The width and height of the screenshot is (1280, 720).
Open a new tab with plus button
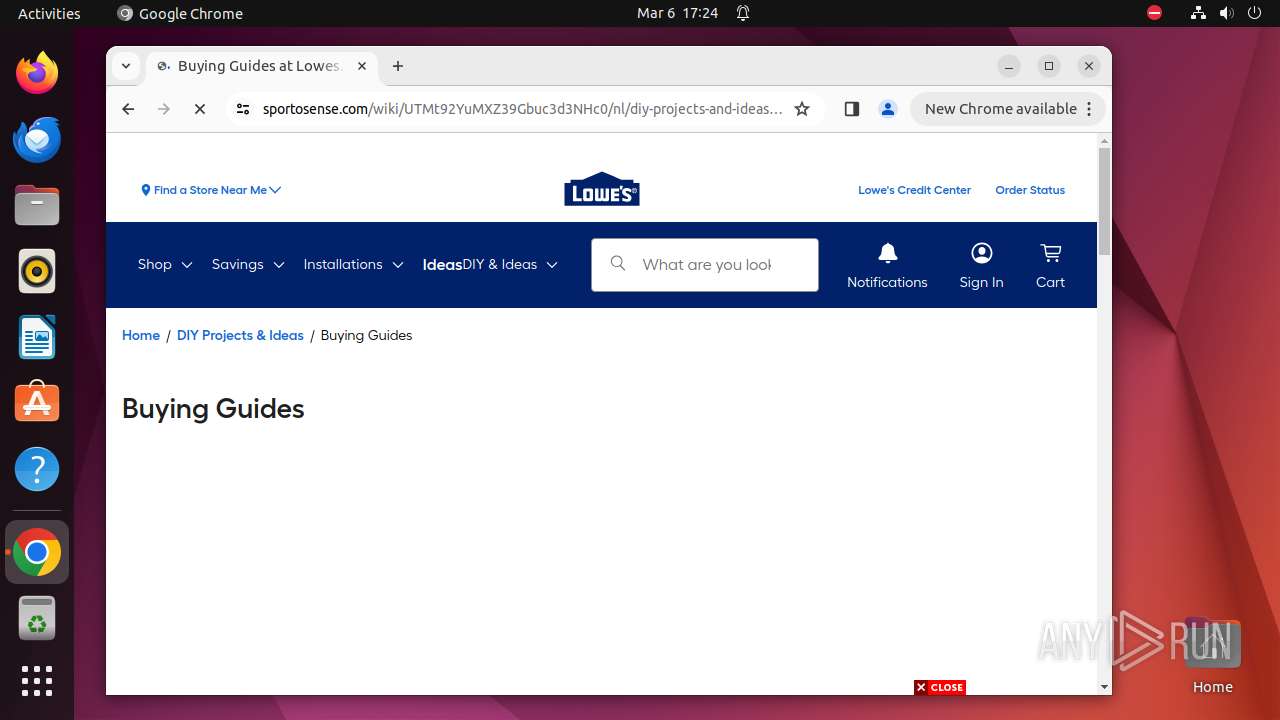(x=398, y=66)
